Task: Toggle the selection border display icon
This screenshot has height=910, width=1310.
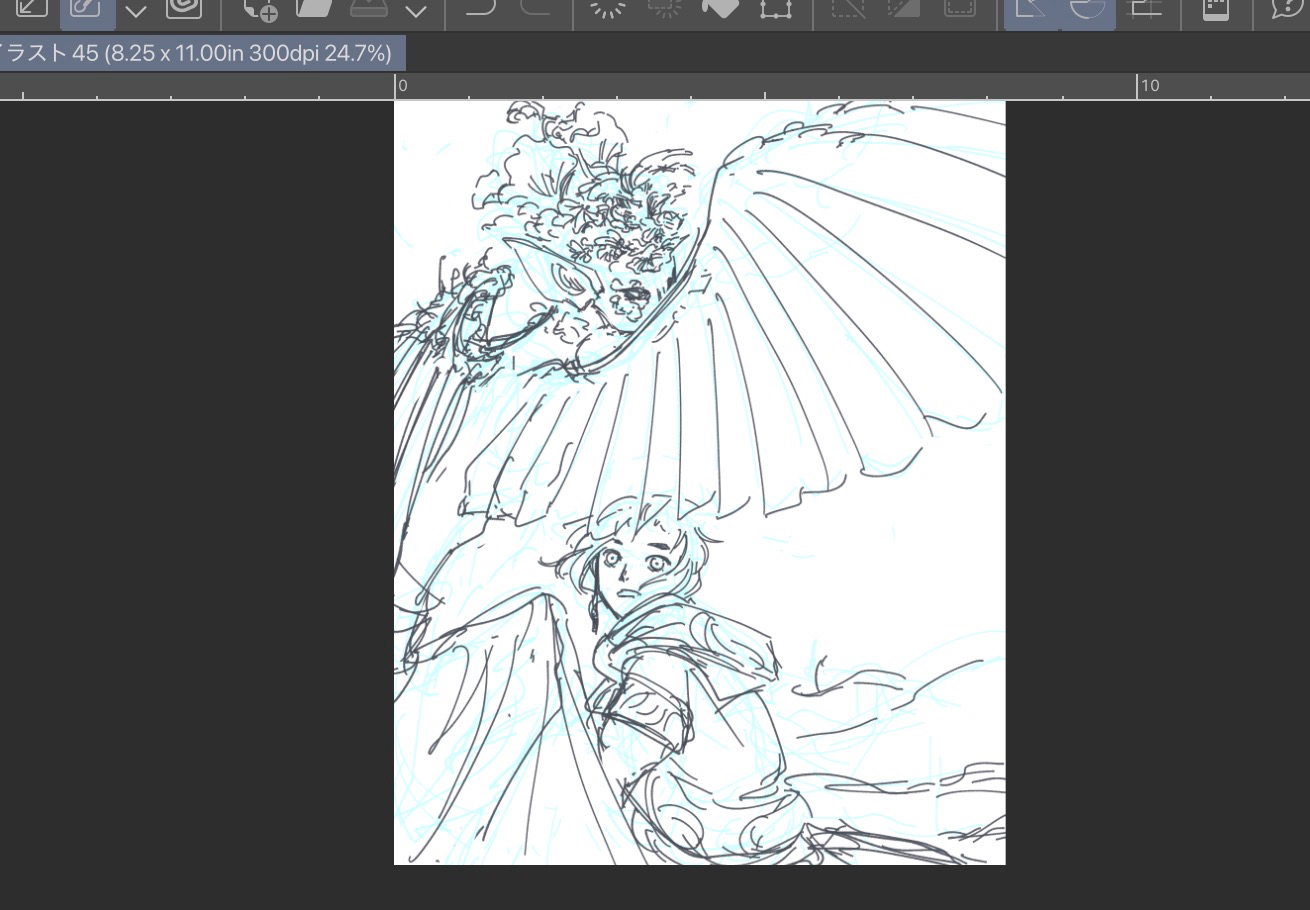Action: tap(960, 9)
